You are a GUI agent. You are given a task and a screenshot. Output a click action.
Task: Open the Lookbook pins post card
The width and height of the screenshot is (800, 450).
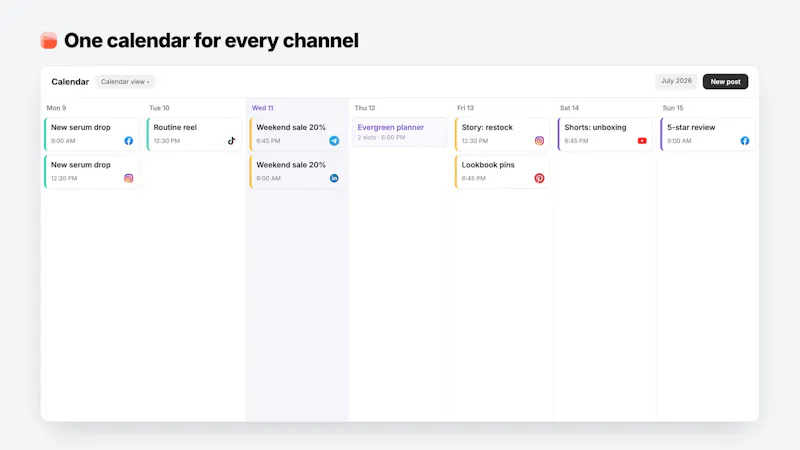(x=502, y=172)
